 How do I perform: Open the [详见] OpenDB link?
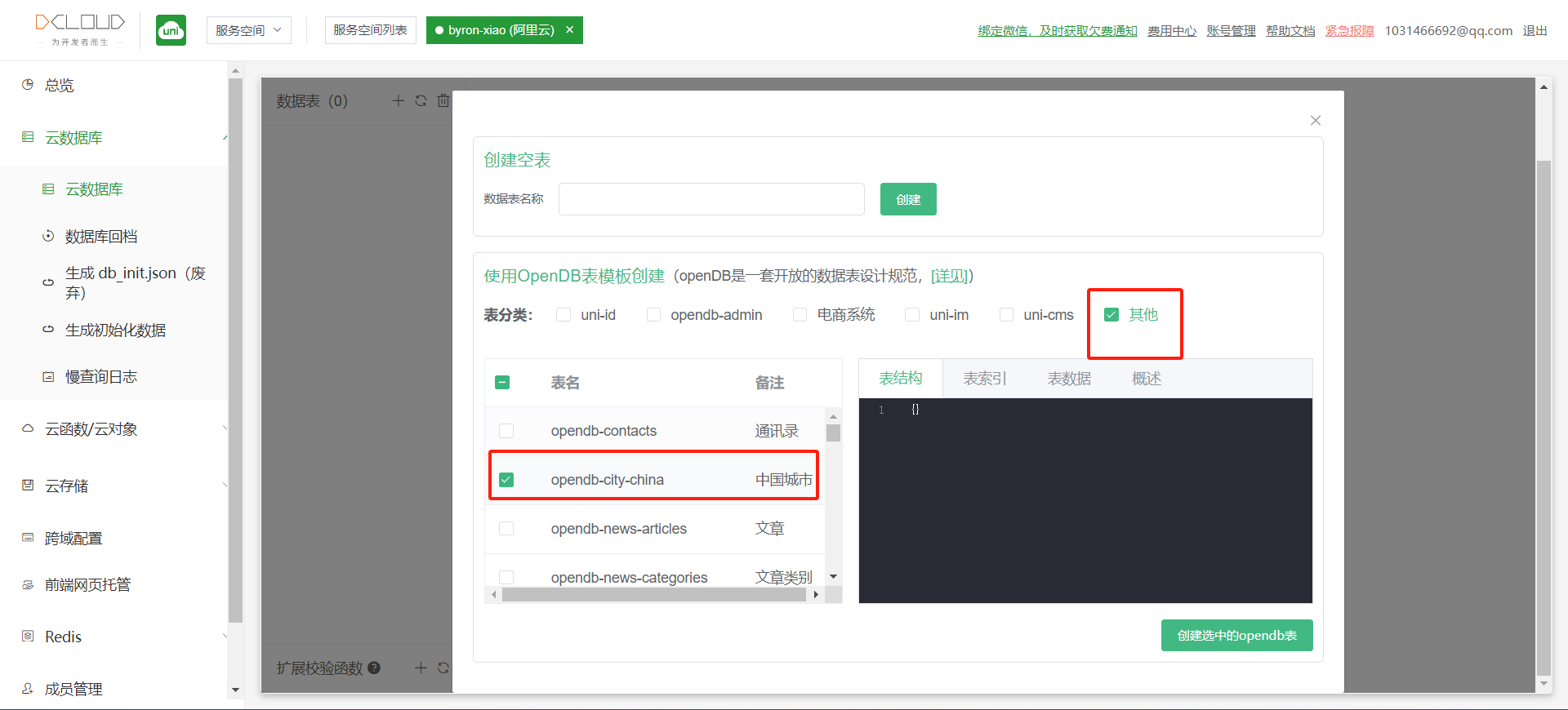point(949,276)
